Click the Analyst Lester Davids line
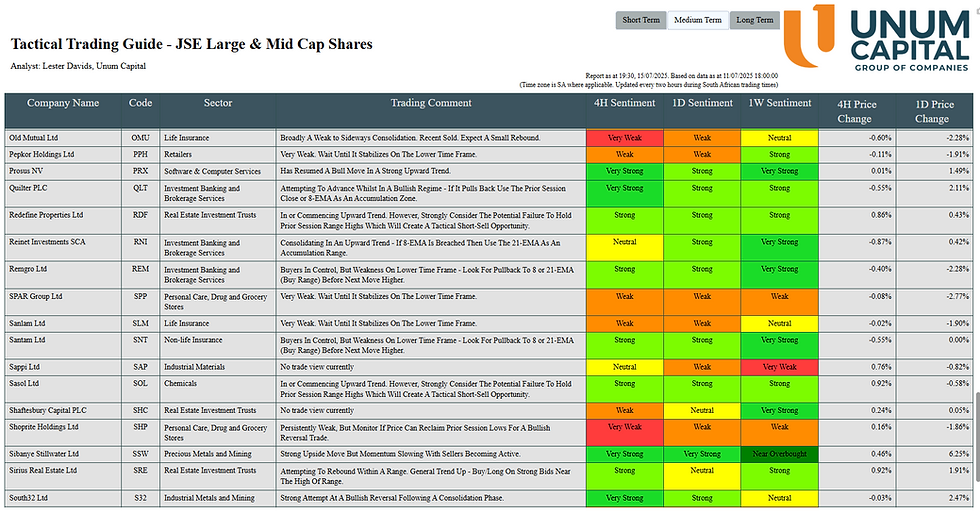 pos(78,66)
